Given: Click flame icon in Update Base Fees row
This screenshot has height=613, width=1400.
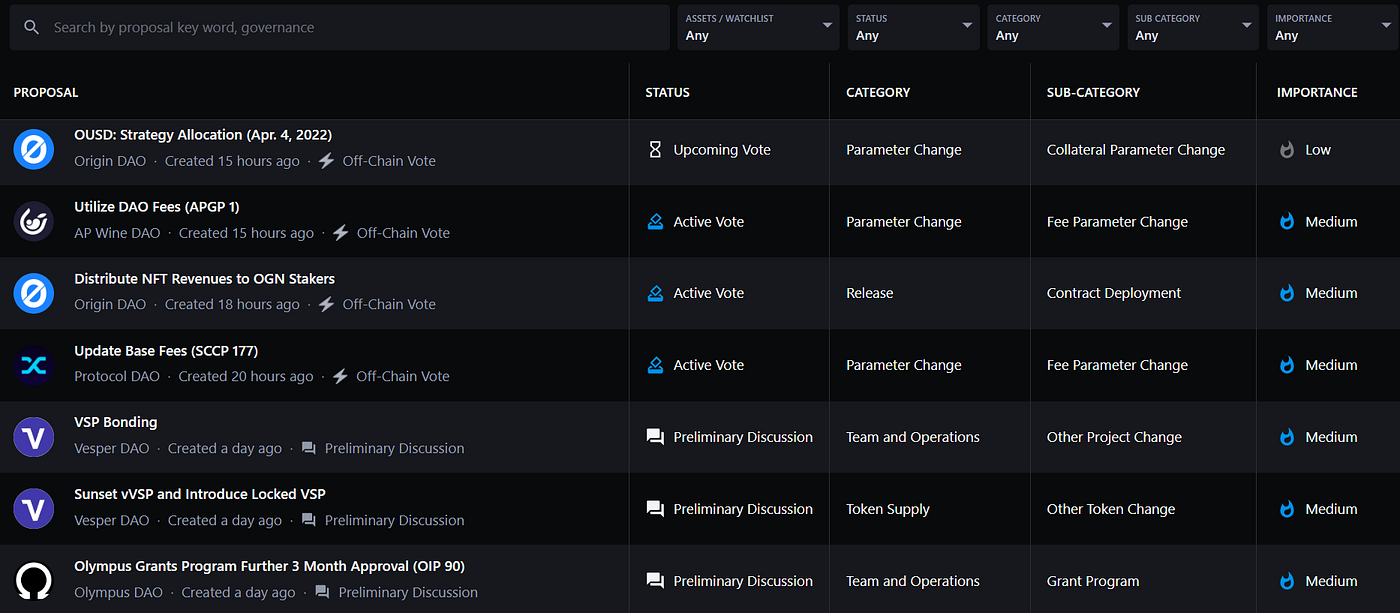Looking at the screenshot, I should pos(1287,365).
